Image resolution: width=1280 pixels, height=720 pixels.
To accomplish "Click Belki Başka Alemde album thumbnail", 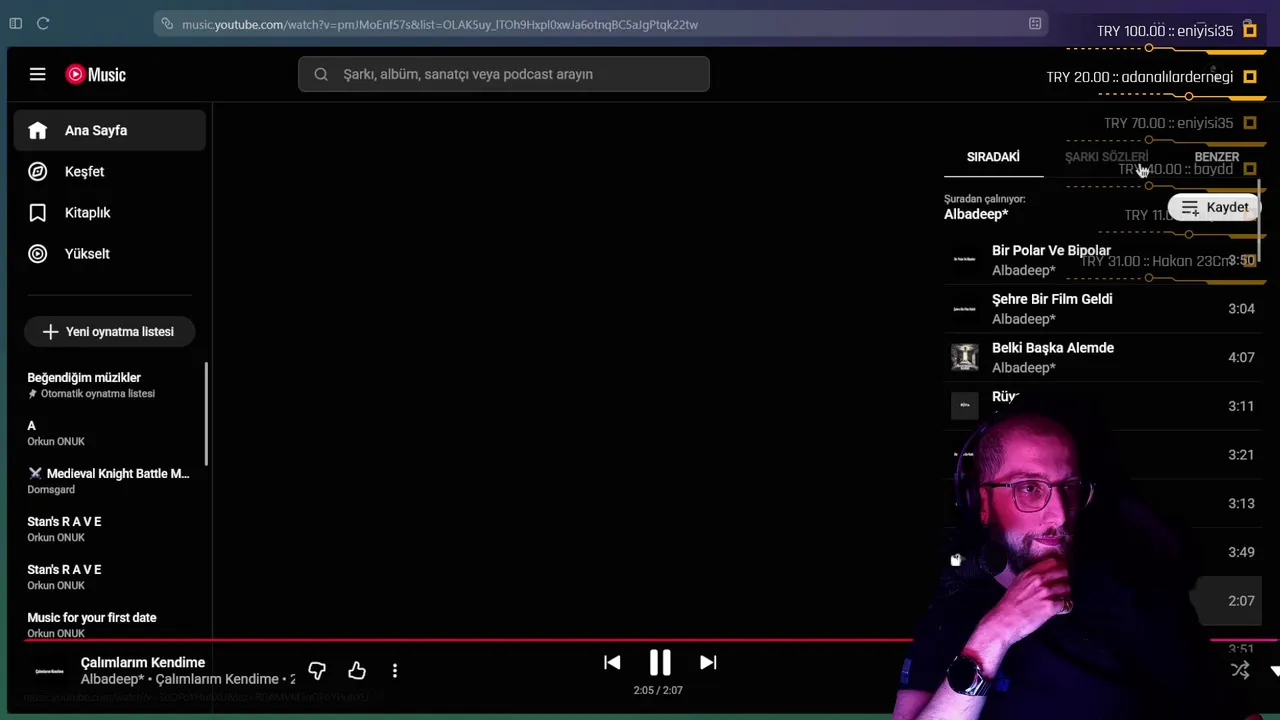I will point(964,357).
